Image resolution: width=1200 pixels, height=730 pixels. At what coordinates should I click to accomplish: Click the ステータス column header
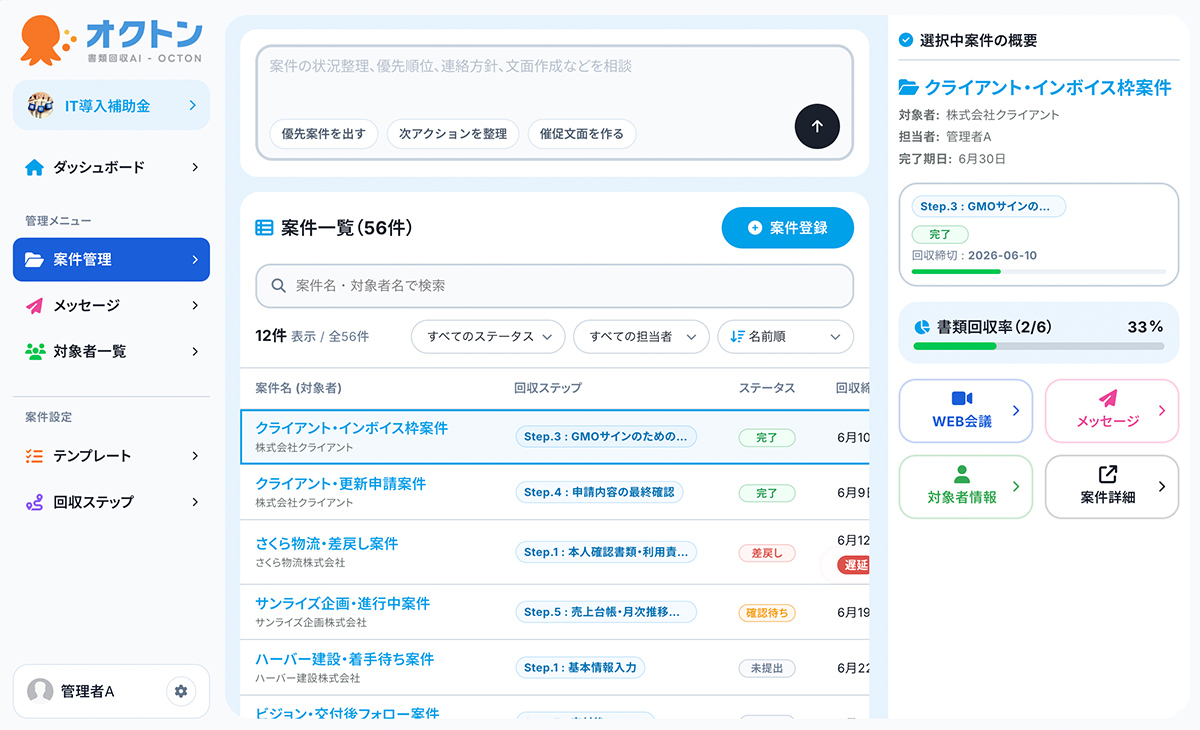767,388
